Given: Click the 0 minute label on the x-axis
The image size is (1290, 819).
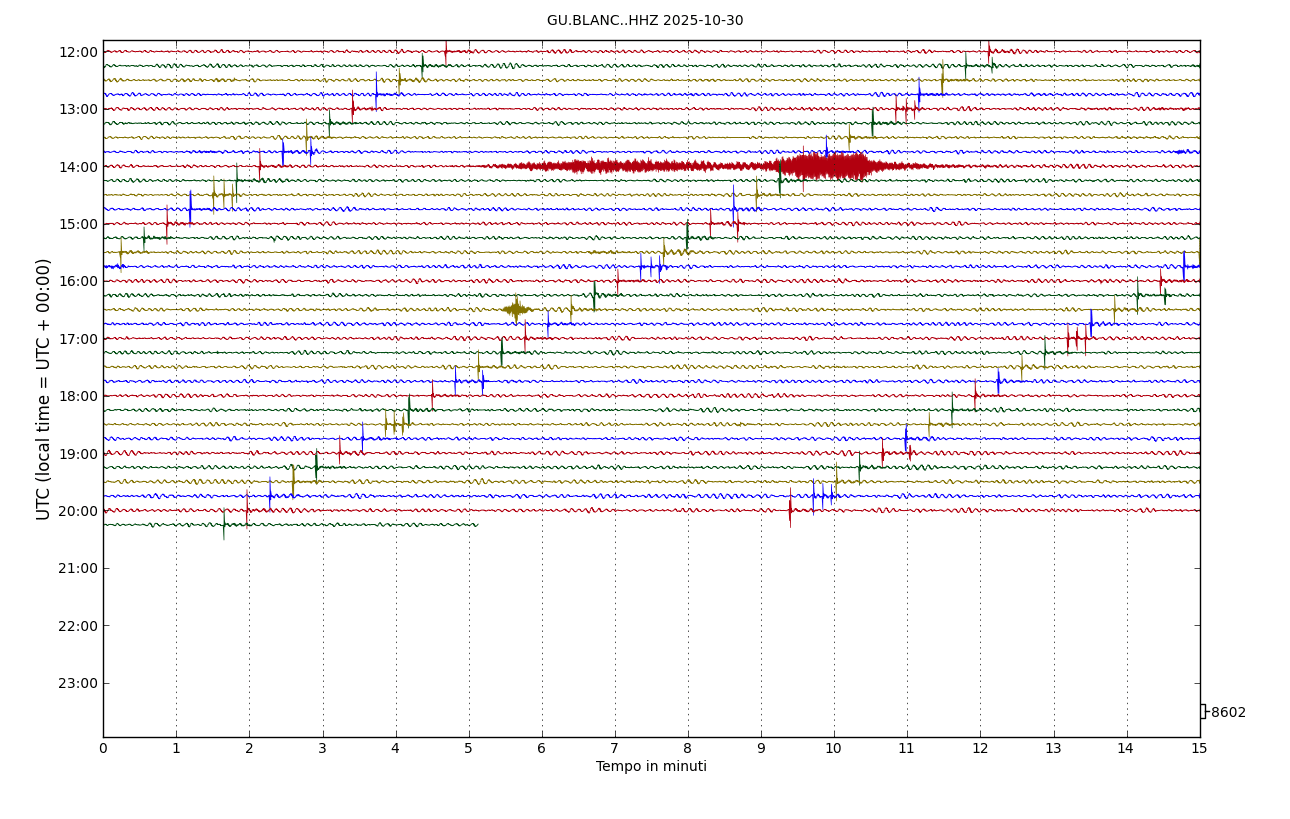Looking at the screenshot, I should coord(103,749).
